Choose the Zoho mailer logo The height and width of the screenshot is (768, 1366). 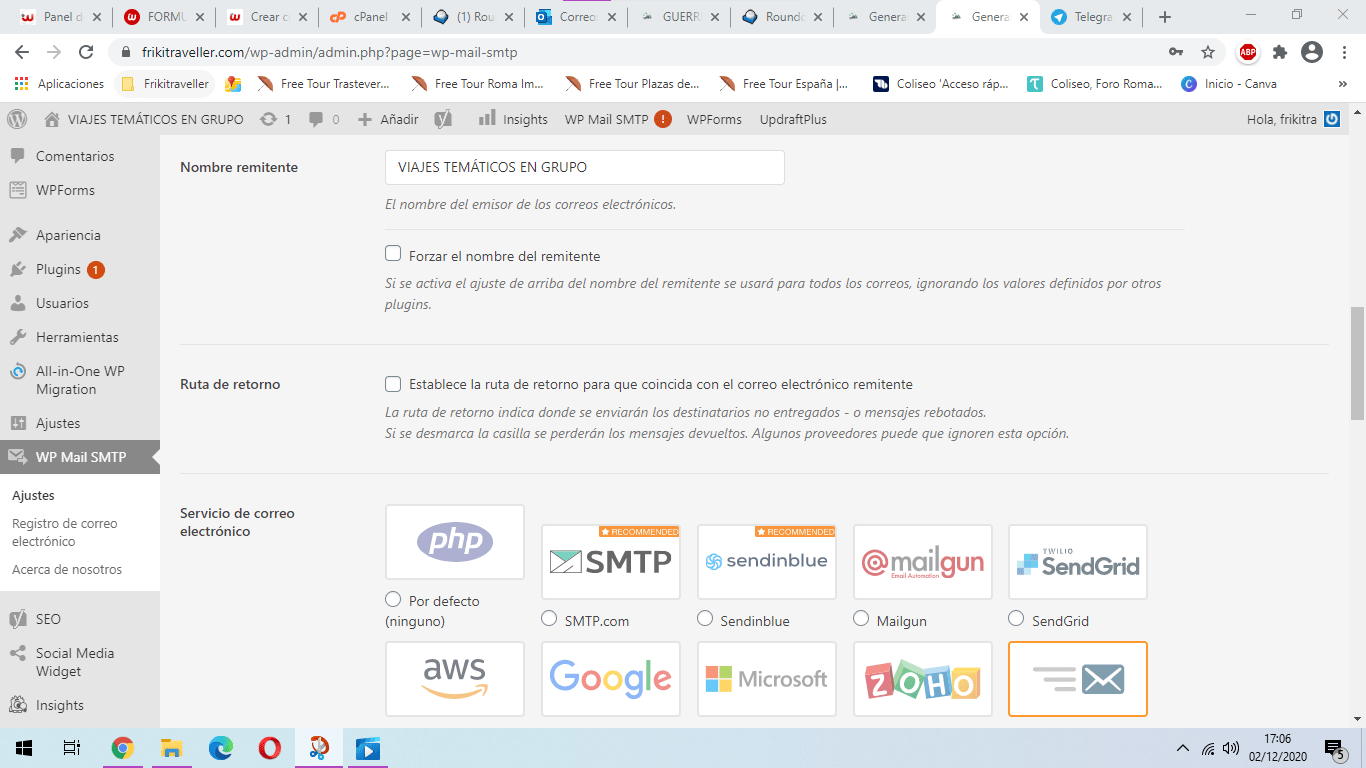tap(923, 679)
